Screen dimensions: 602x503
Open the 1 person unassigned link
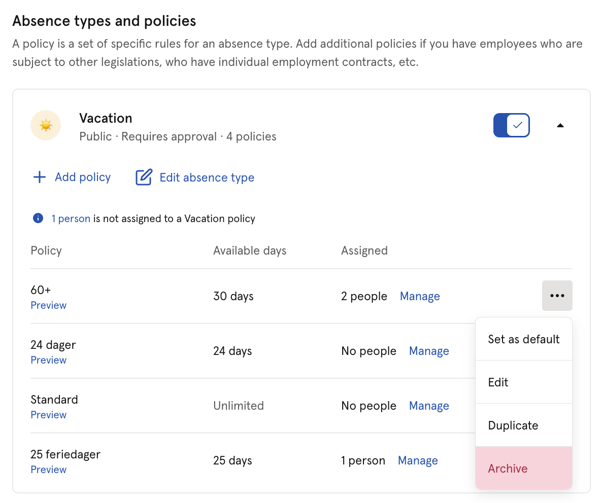[x=71, y=218]
